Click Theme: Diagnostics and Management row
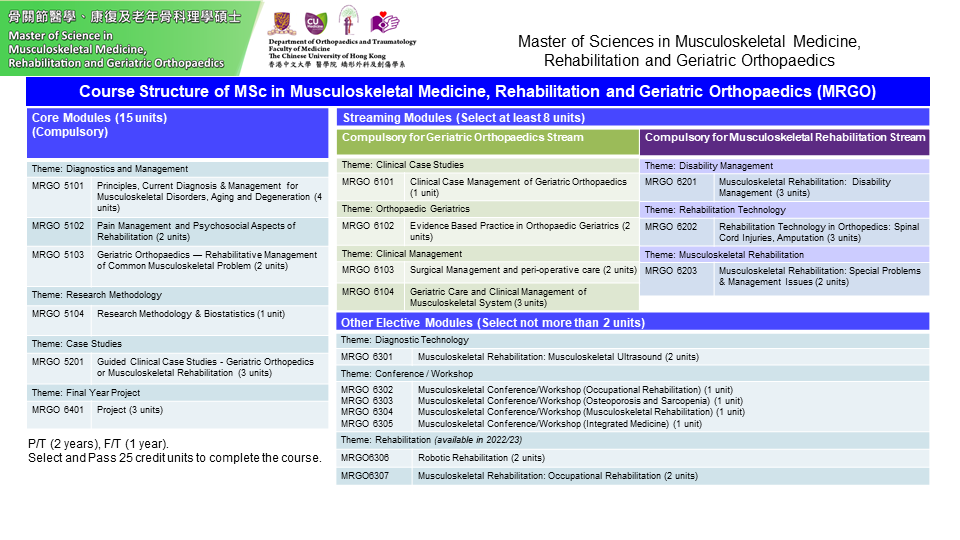 pyautogui.click(x=178, y=169)
